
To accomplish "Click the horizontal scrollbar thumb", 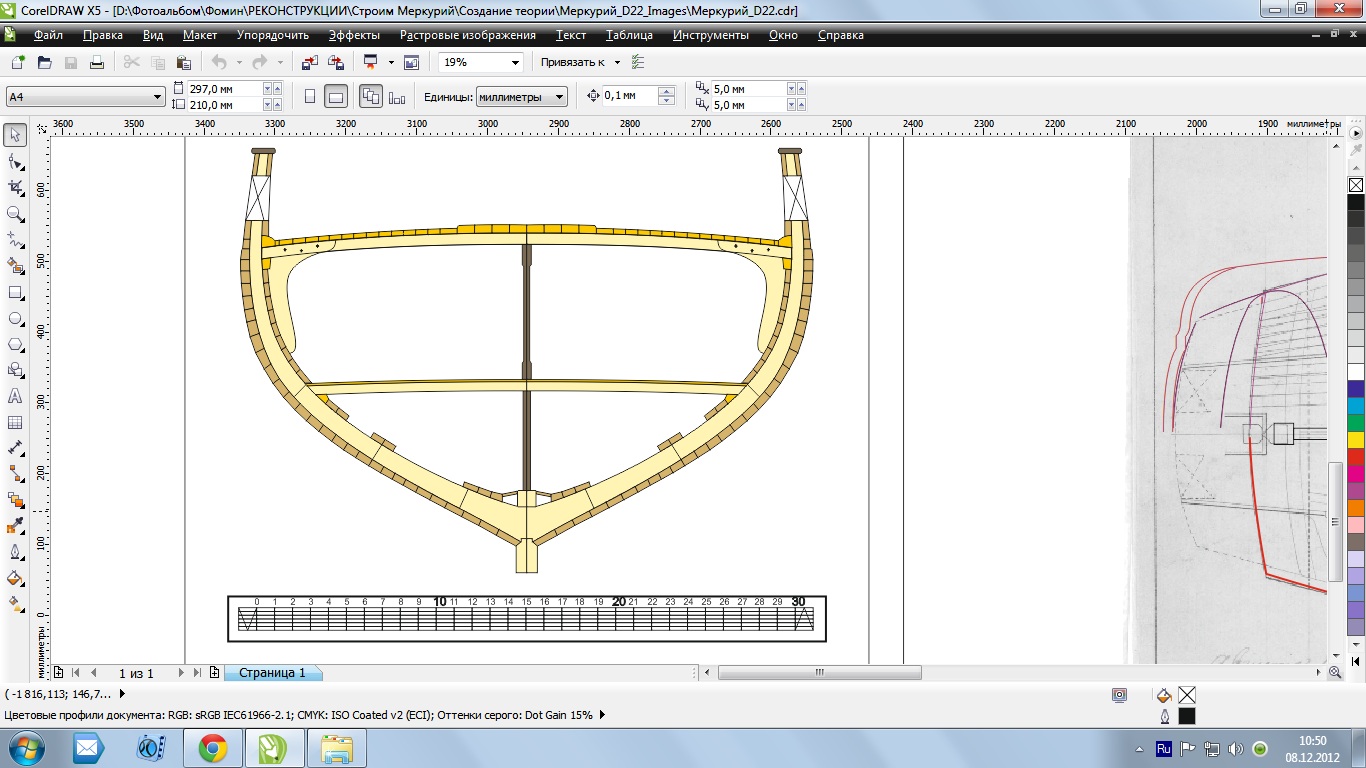I will [x=820, y=672].
